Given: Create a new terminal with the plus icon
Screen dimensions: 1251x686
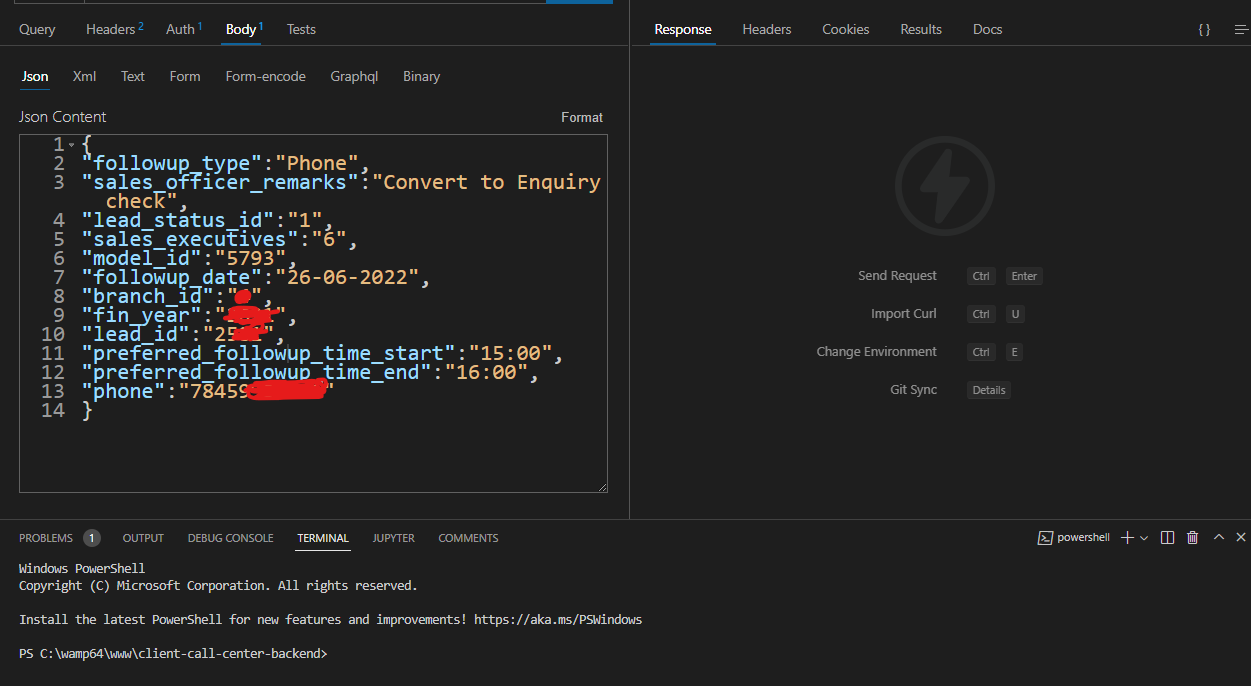Looking at the screenshot, I should pyautogui.click(x=1128, y=537).
